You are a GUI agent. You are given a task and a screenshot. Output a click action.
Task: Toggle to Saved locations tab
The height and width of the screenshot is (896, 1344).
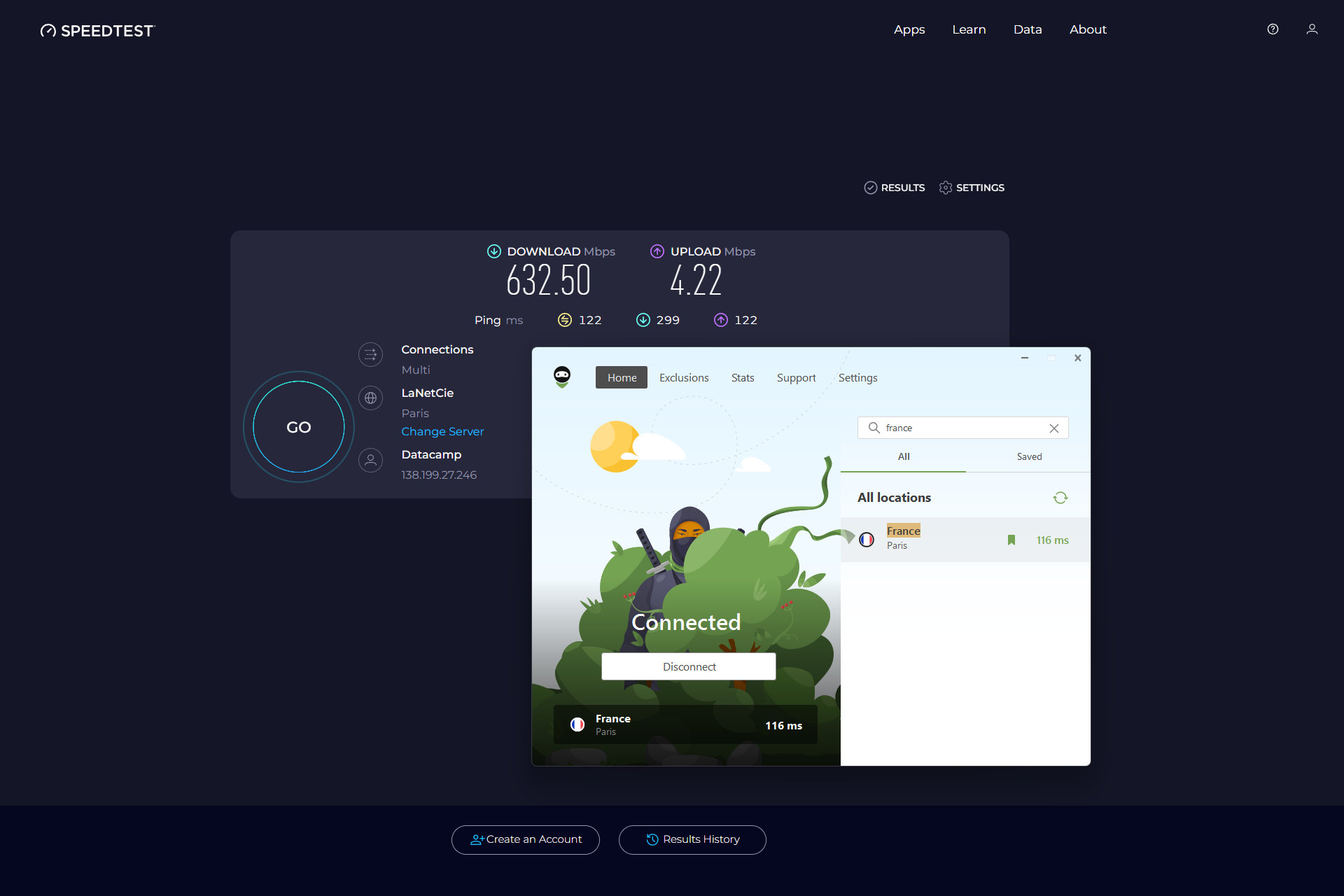pos(1028,457)
